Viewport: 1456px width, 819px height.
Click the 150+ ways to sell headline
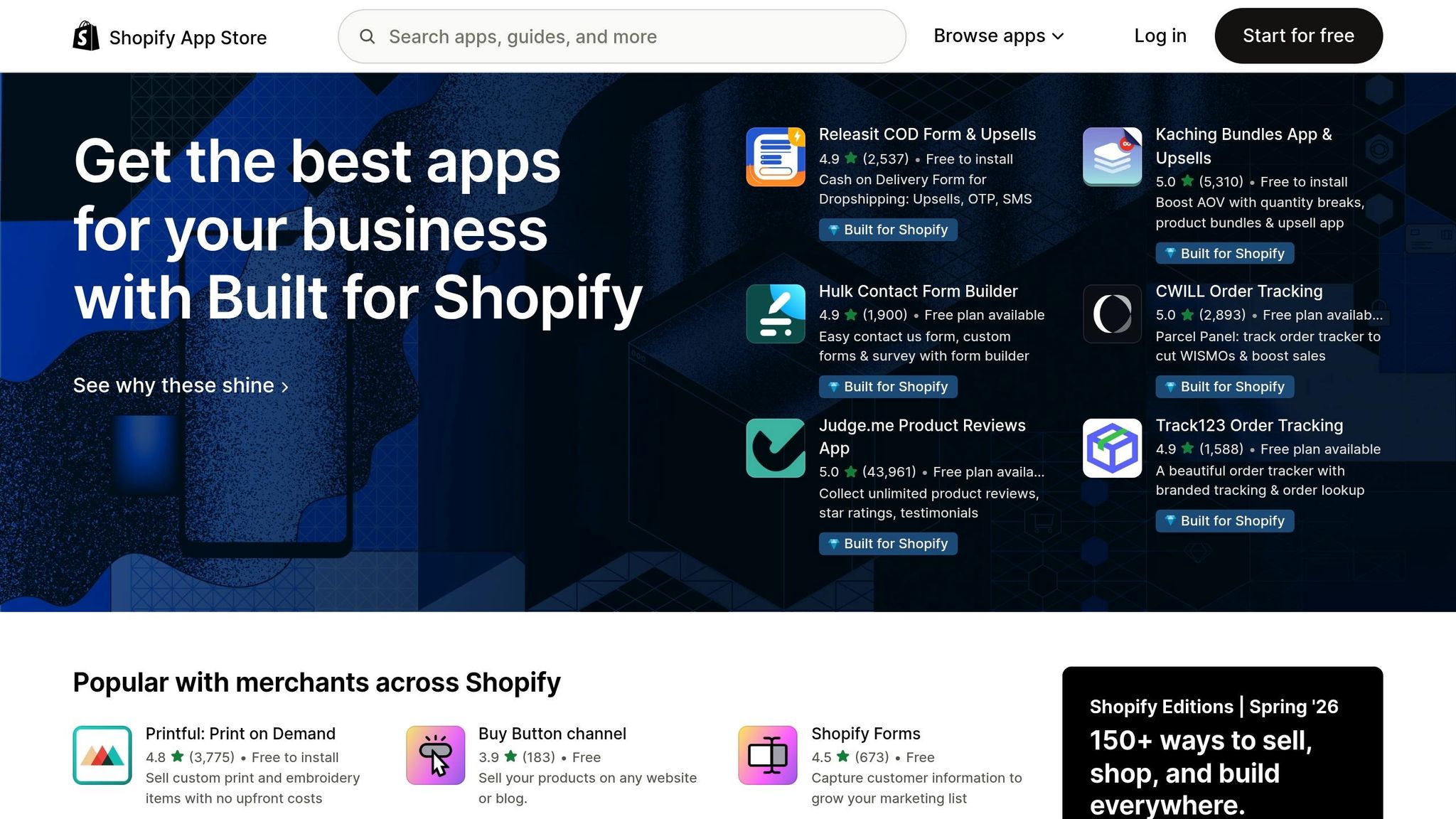pos(1201,773)
